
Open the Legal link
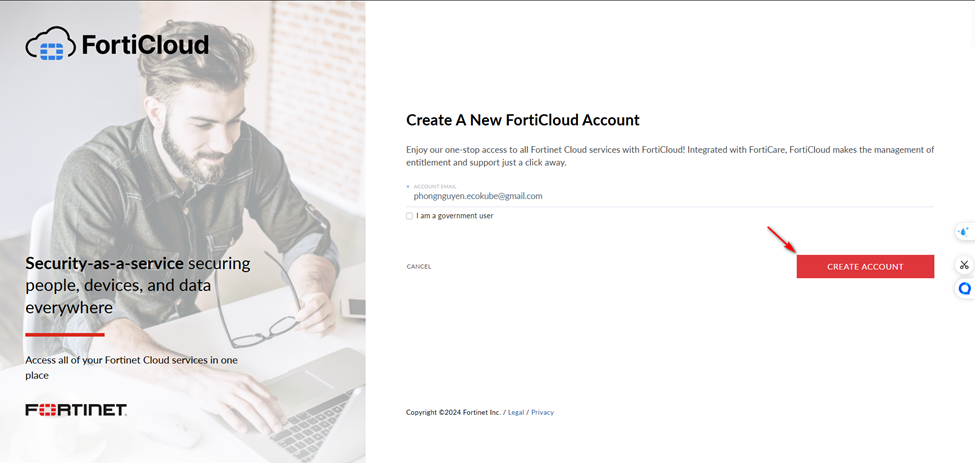point(515,412)
